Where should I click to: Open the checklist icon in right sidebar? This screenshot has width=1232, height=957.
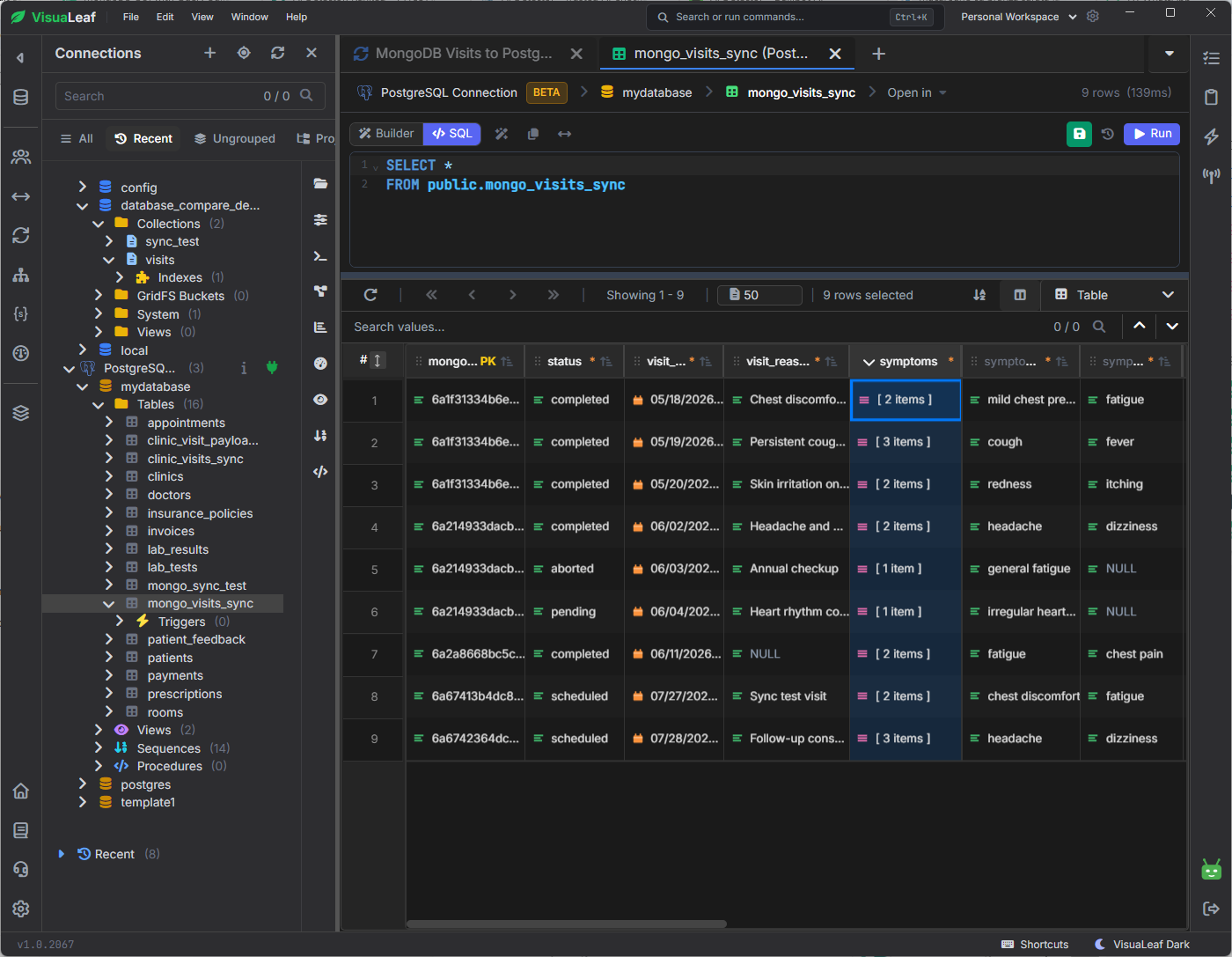point(1211,58)
